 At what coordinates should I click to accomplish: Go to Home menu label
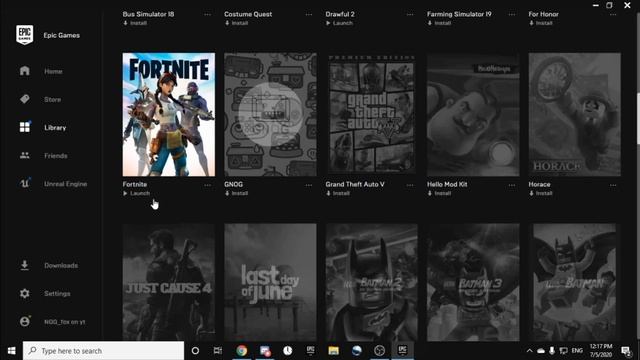click(53, 71)
